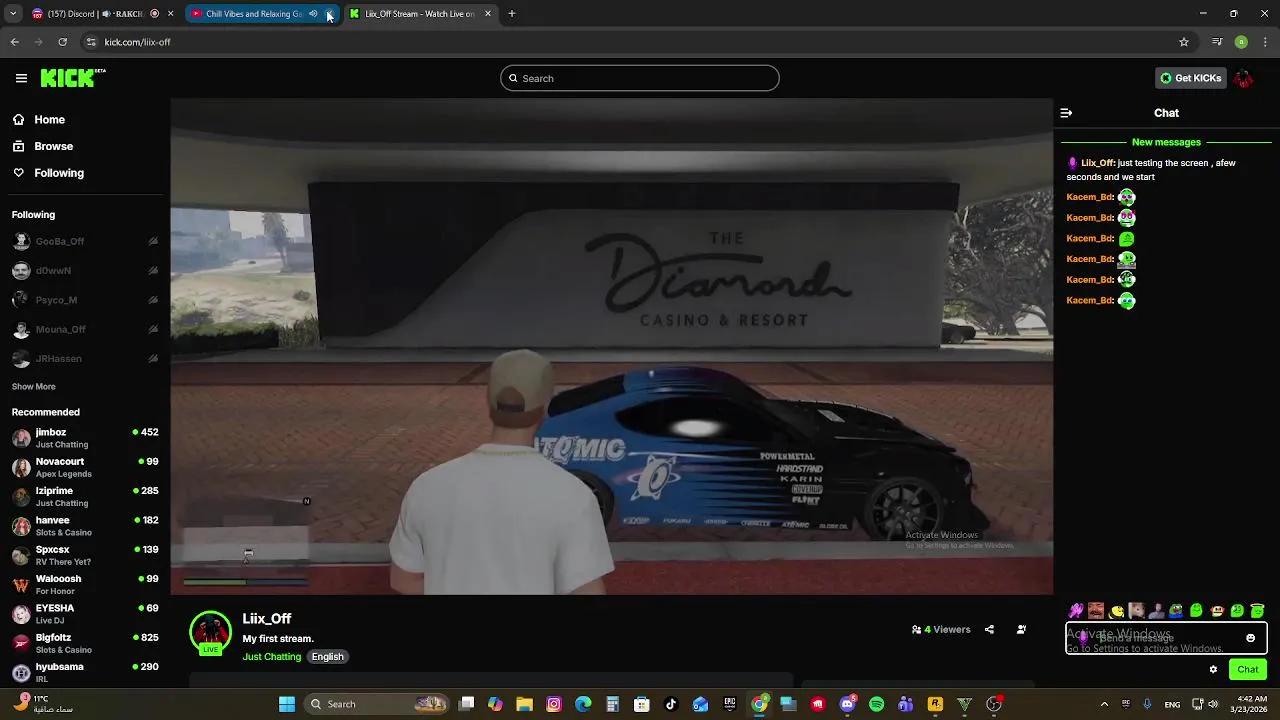Click the Liix_Off channel name below video

click(267, 619)
